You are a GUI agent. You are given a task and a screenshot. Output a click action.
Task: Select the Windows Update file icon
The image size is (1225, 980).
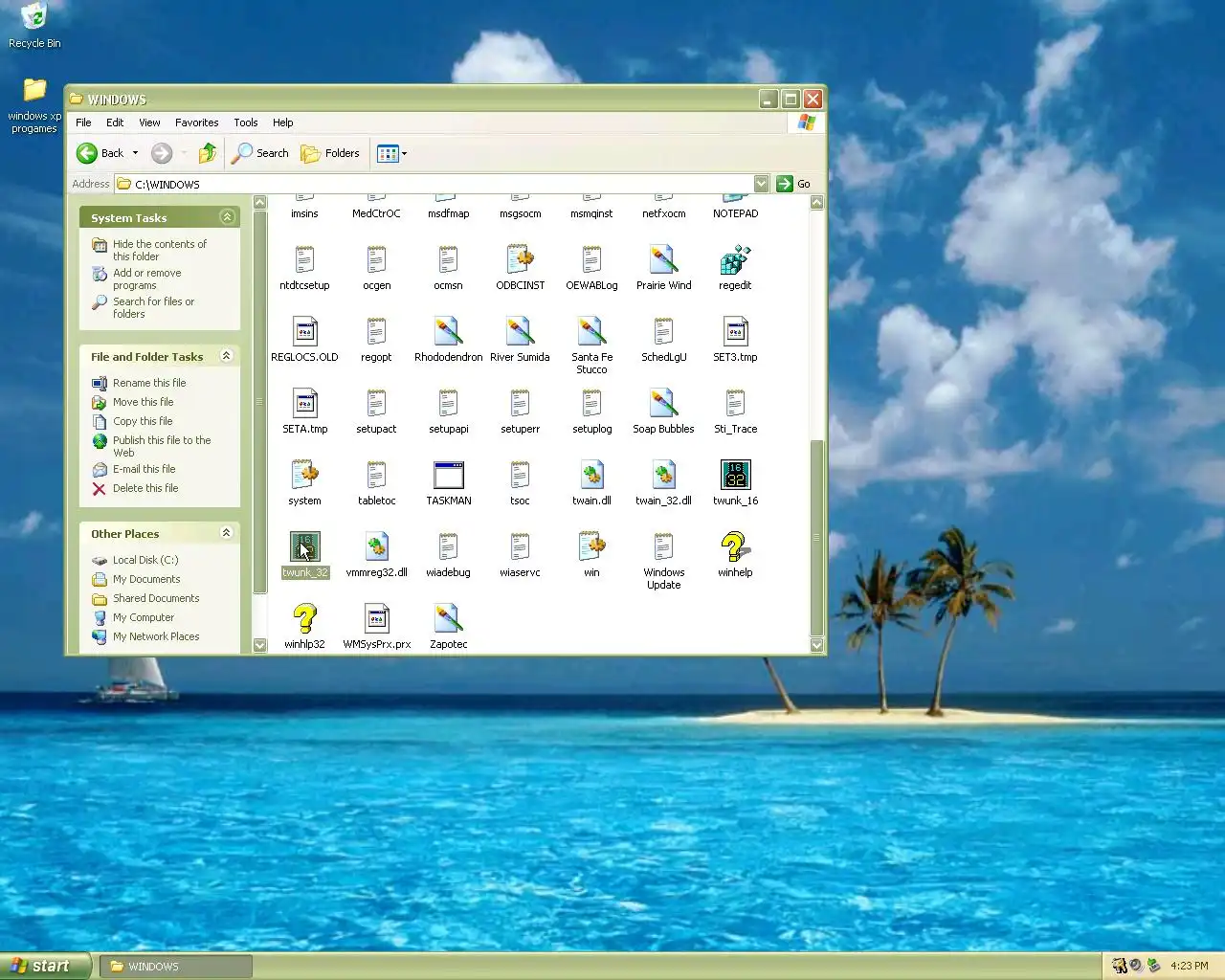click(663, 546)
